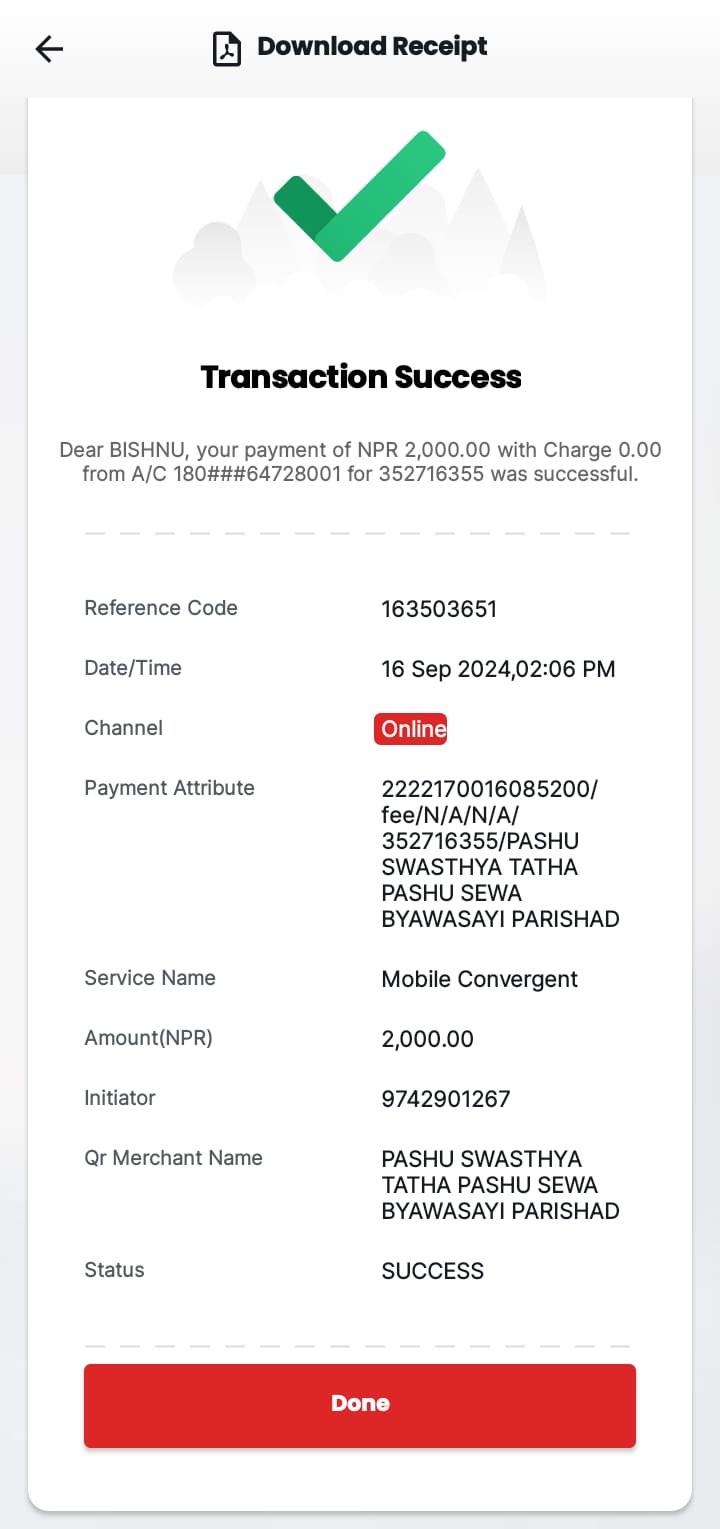Image resolution: width=720 pixels, height=1529 pixels.
Task: Tap the red Done button
Action: [360, 1405]
